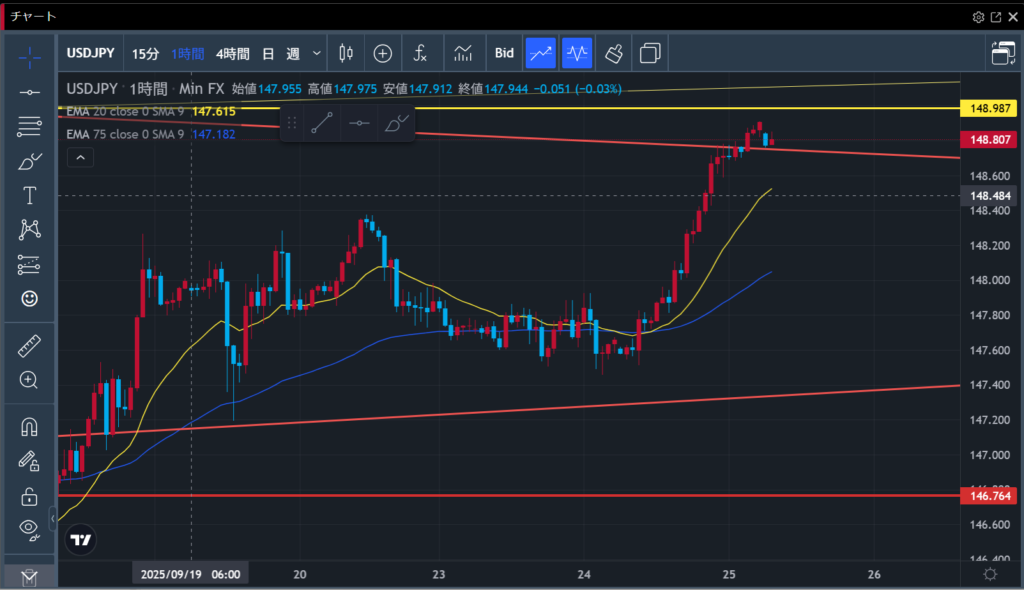
Task: Toggle magnet mode for drawings
Action: tap(30, 427)
